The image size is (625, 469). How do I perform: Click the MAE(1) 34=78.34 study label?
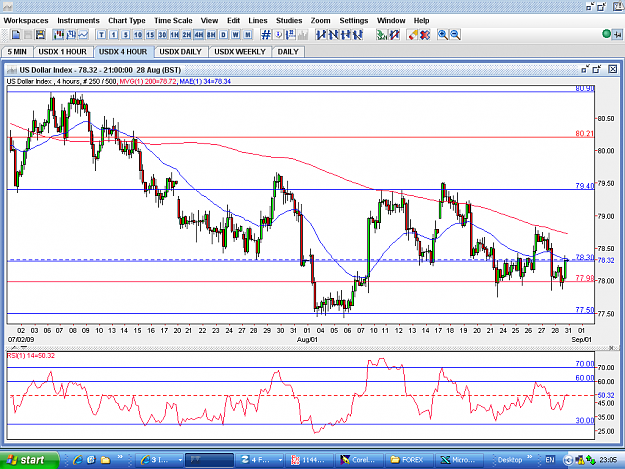(x=205, y=81)
